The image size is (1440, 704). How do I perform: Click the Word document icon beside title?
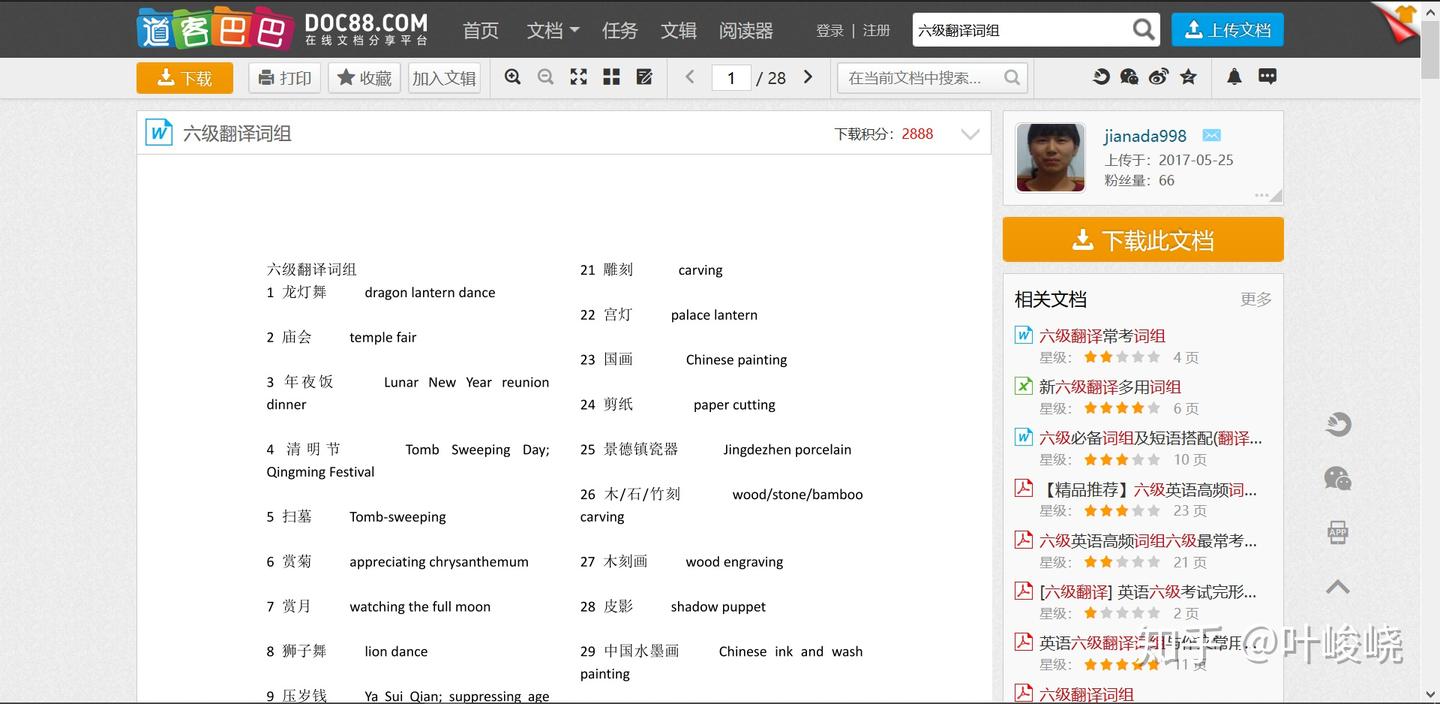pos(159,133)
